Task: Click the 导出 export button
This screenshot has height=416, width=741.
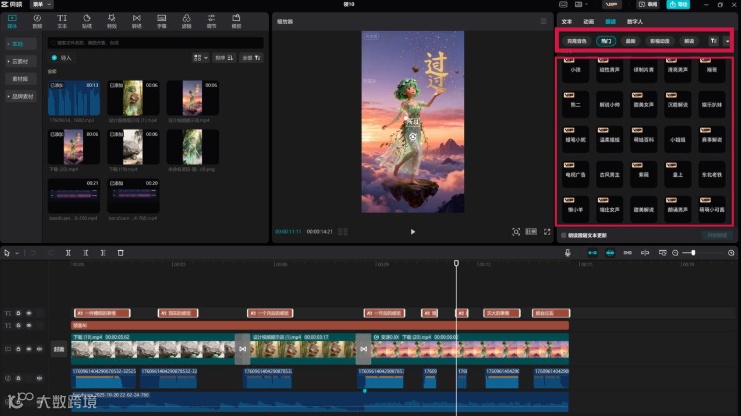Action: click(679, 4)
